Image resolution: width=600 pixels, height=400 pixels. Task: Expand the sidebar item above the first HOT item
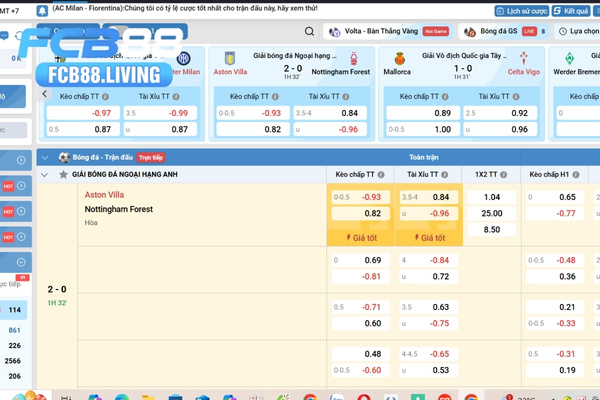[x=21, y=160]
